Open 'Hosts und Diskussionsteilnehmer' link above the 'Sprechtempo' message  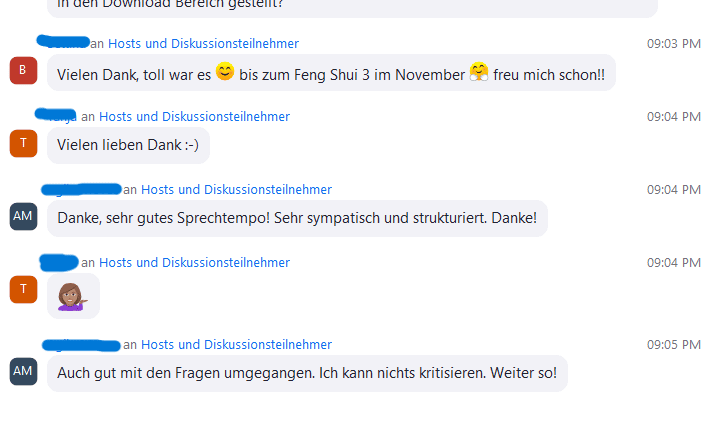point(236,190)
